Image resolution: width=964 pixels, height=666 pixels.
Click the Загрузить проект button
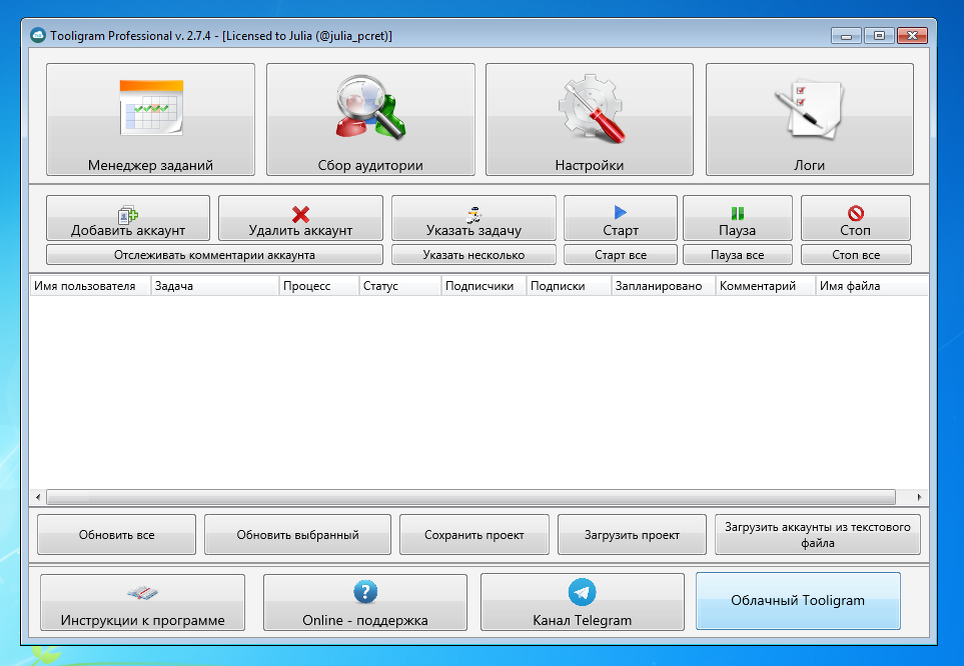[x=632, y=534]
